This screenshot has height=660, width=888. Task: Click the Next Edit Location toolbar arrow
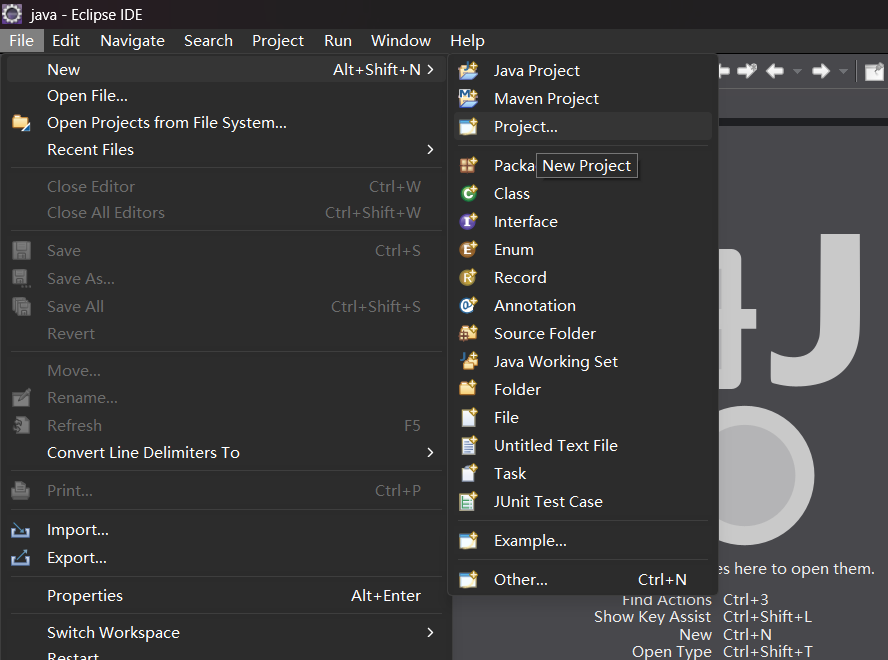pos(747,71)
